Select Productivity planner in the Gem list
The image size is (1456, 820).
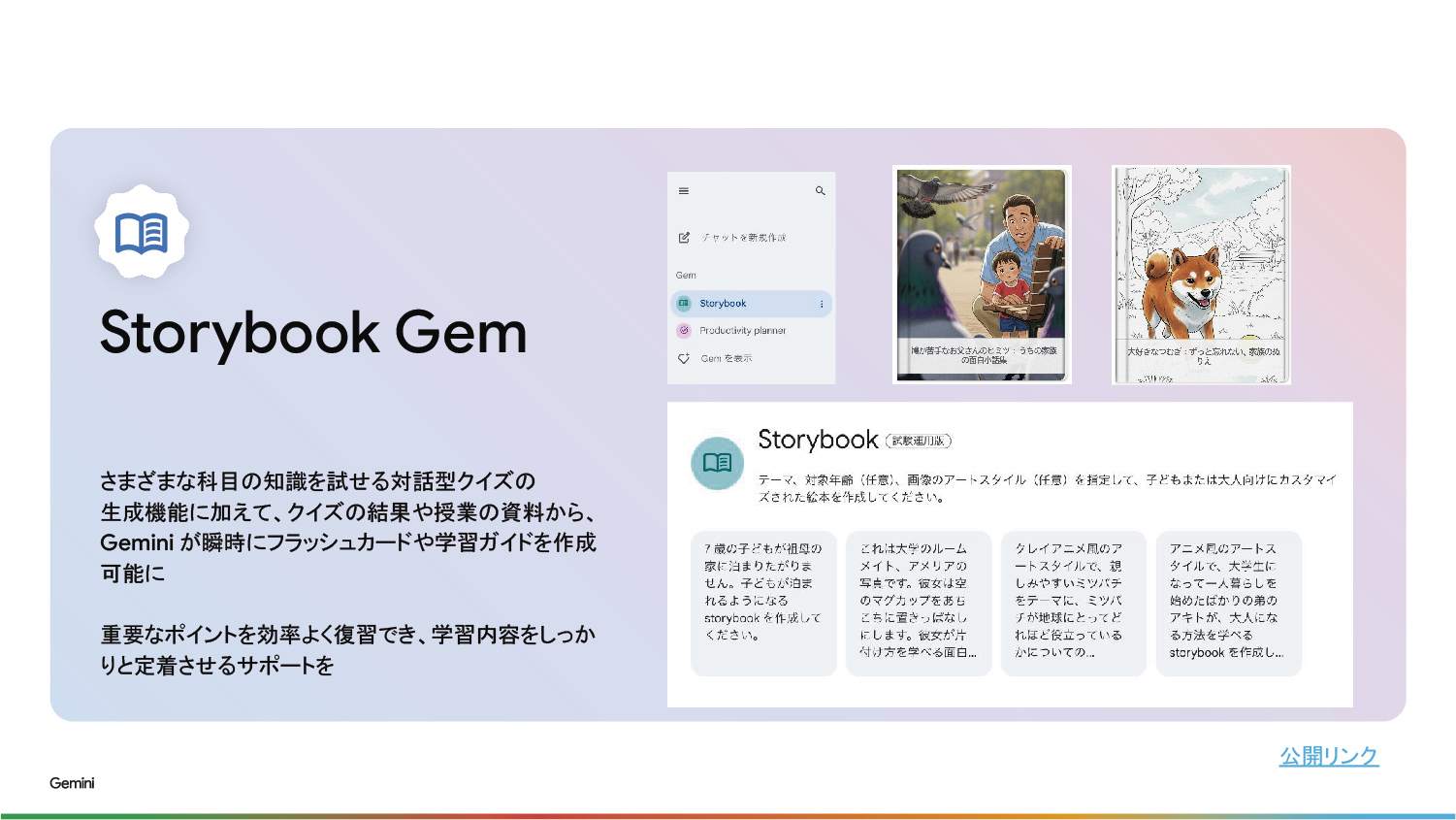pos(742,331)
